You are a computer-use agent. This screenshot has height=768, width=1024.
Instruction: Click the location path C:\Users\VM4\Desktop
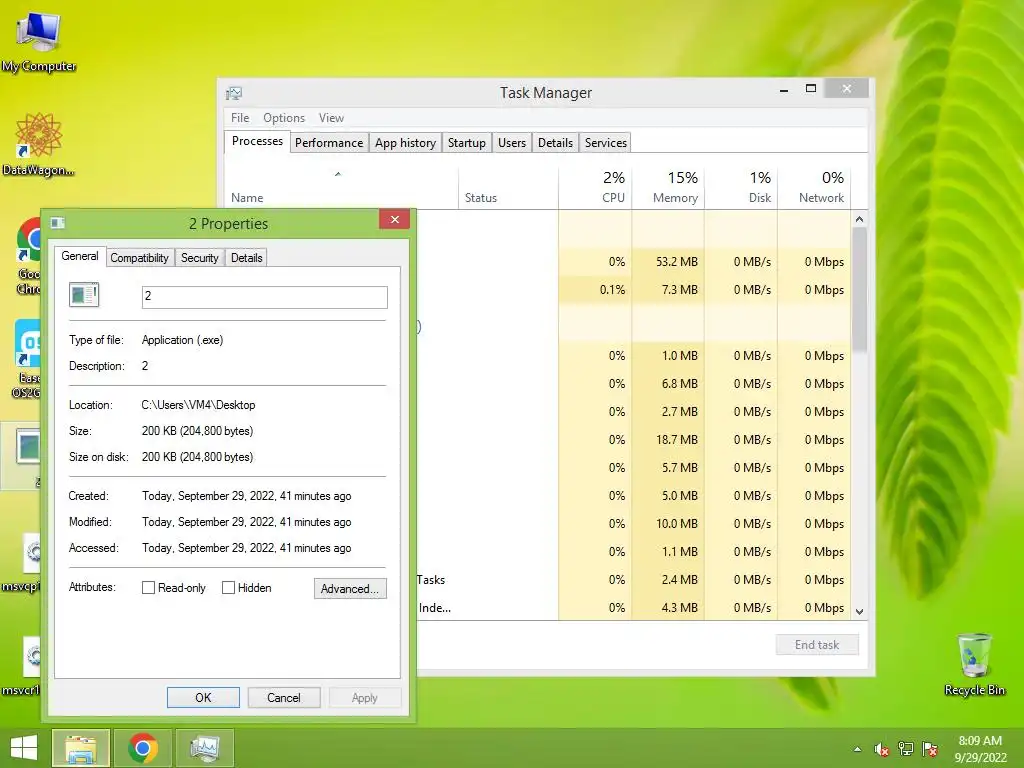[x=199, y=405]
